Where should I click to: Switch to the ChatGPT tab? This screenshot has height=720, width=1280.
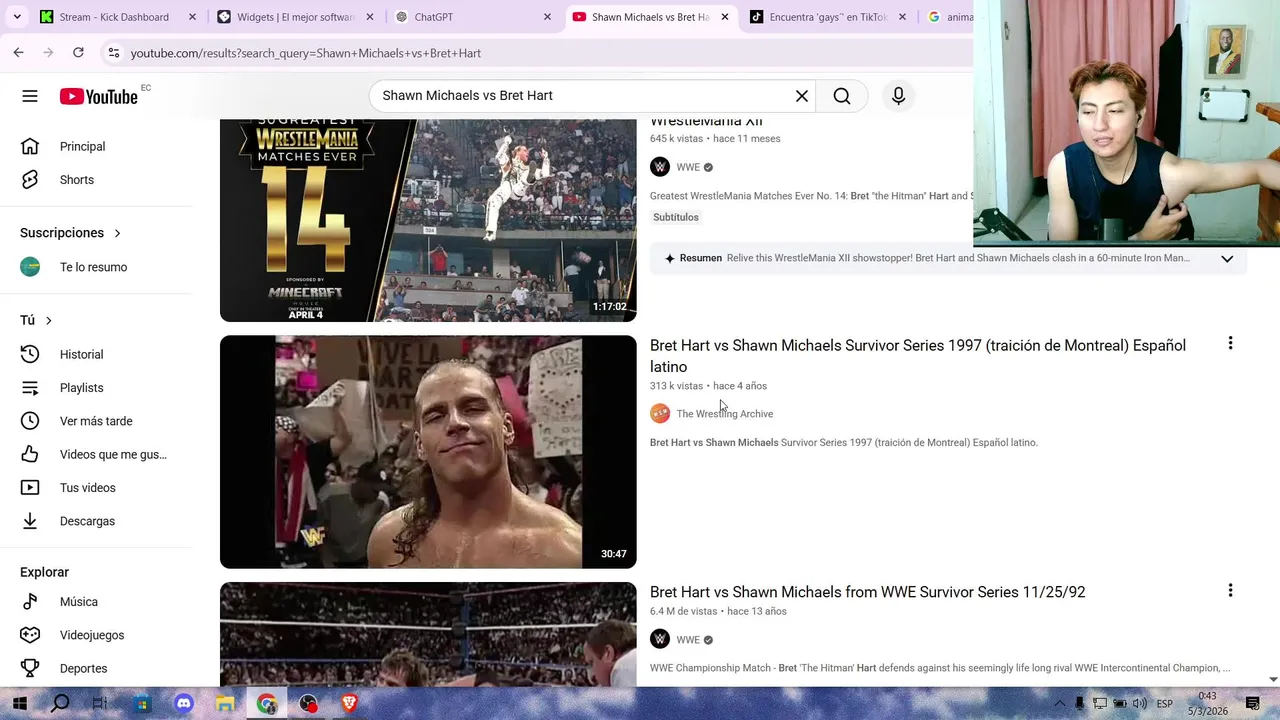click(x=470, y=17)
